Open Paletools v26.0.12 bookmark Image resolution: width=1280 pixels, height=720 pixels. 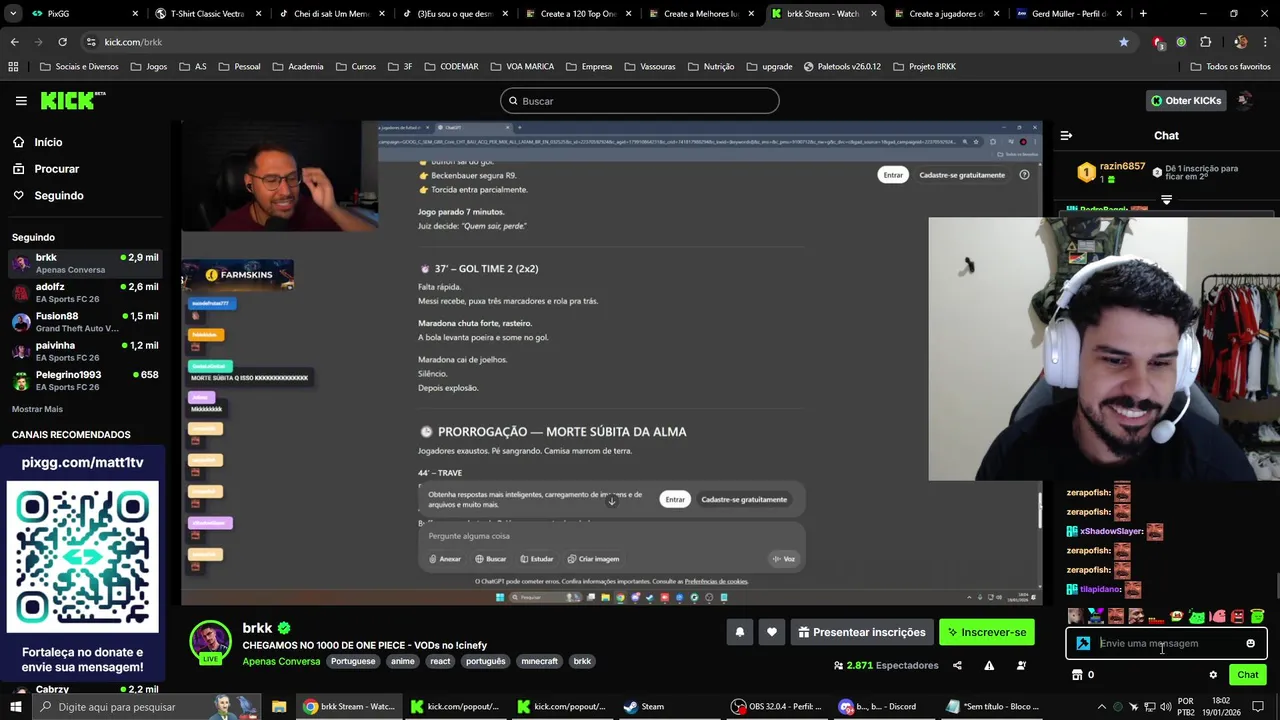[842, 66]
